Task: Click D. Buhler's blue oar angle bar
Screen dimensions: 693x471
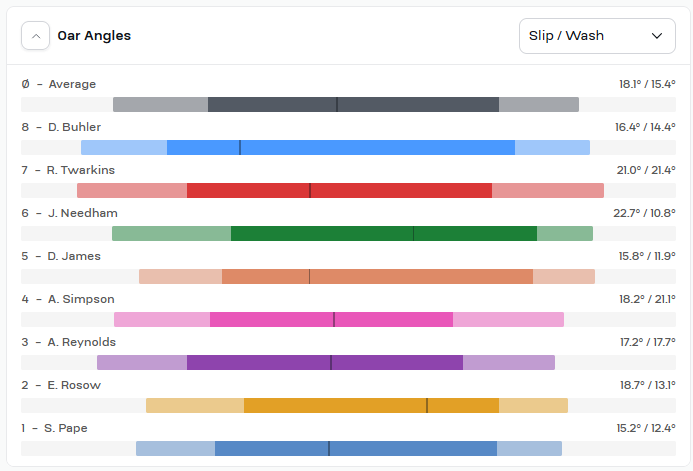Action: click(x=335, y=148)
